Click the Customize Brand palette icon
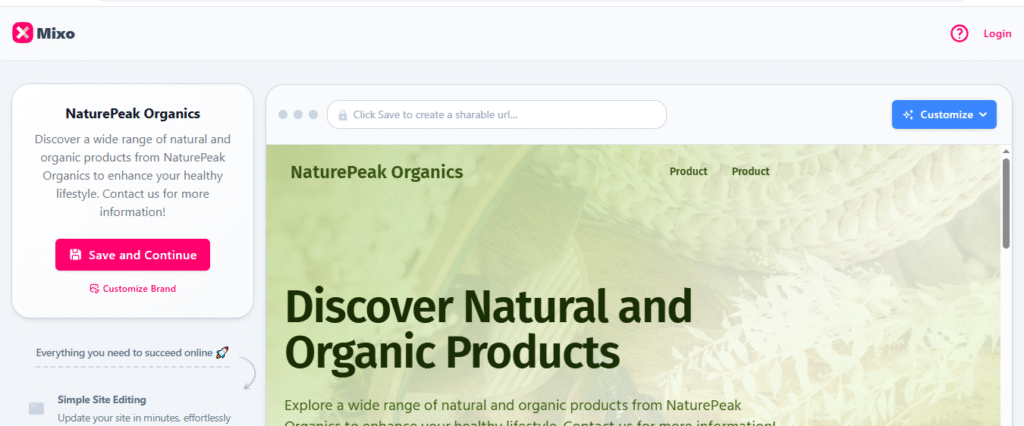This screenshot has width=1024, height=426. click(x=94, y=288)
